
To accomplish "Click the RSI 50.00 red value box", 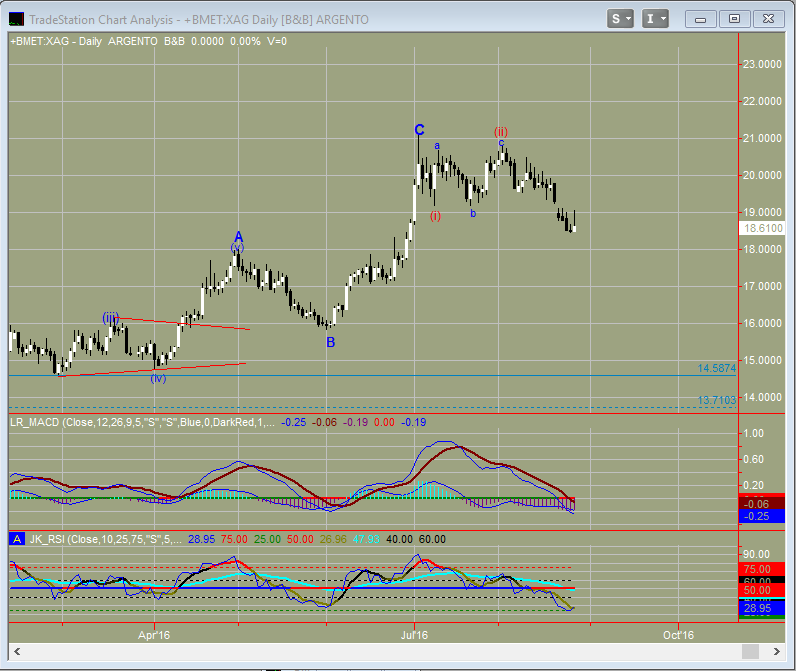I will click(762, 590).
